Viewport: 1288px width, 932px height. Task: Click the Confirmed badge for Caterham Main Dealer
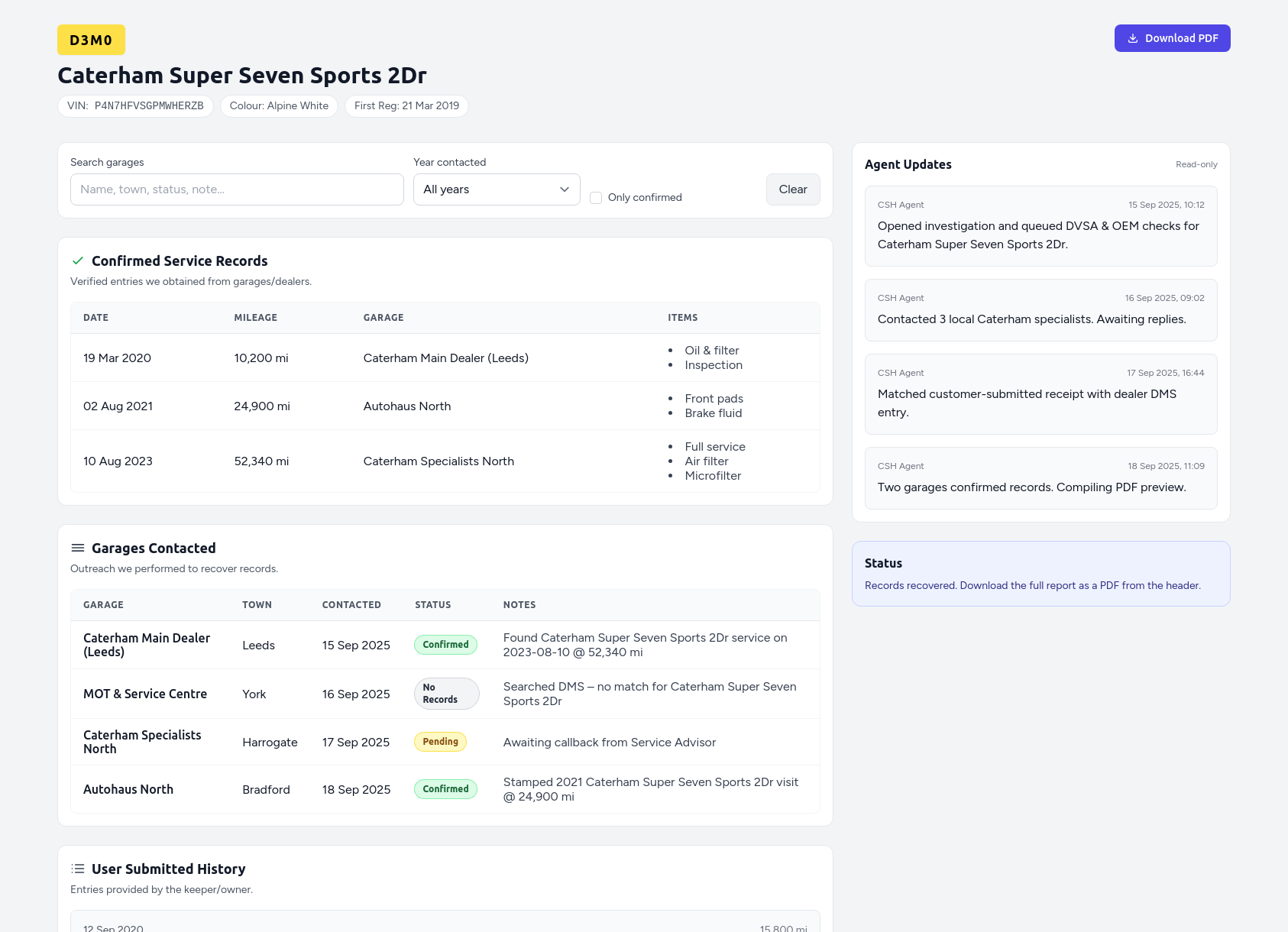point(445,645)
